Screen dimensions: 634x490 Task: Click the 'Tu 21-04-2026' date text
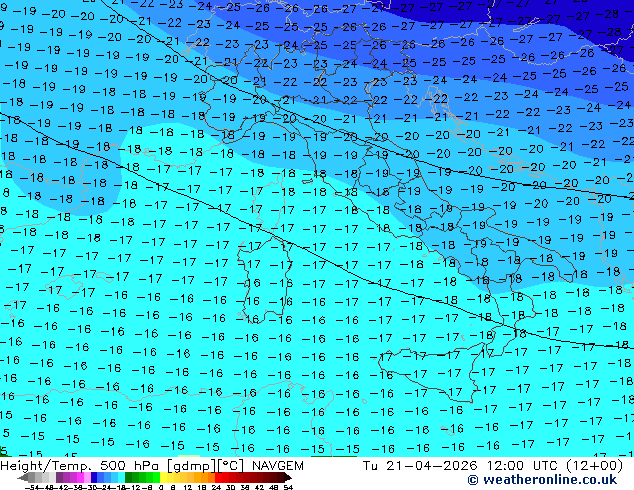pyautogui.click(x=420, y=466)
